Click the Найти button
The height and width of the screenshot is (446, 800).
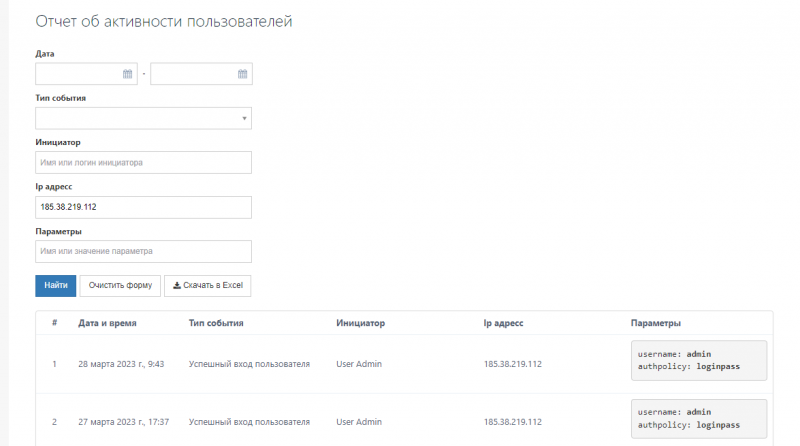pyautogui.click(x=56, y=286)
